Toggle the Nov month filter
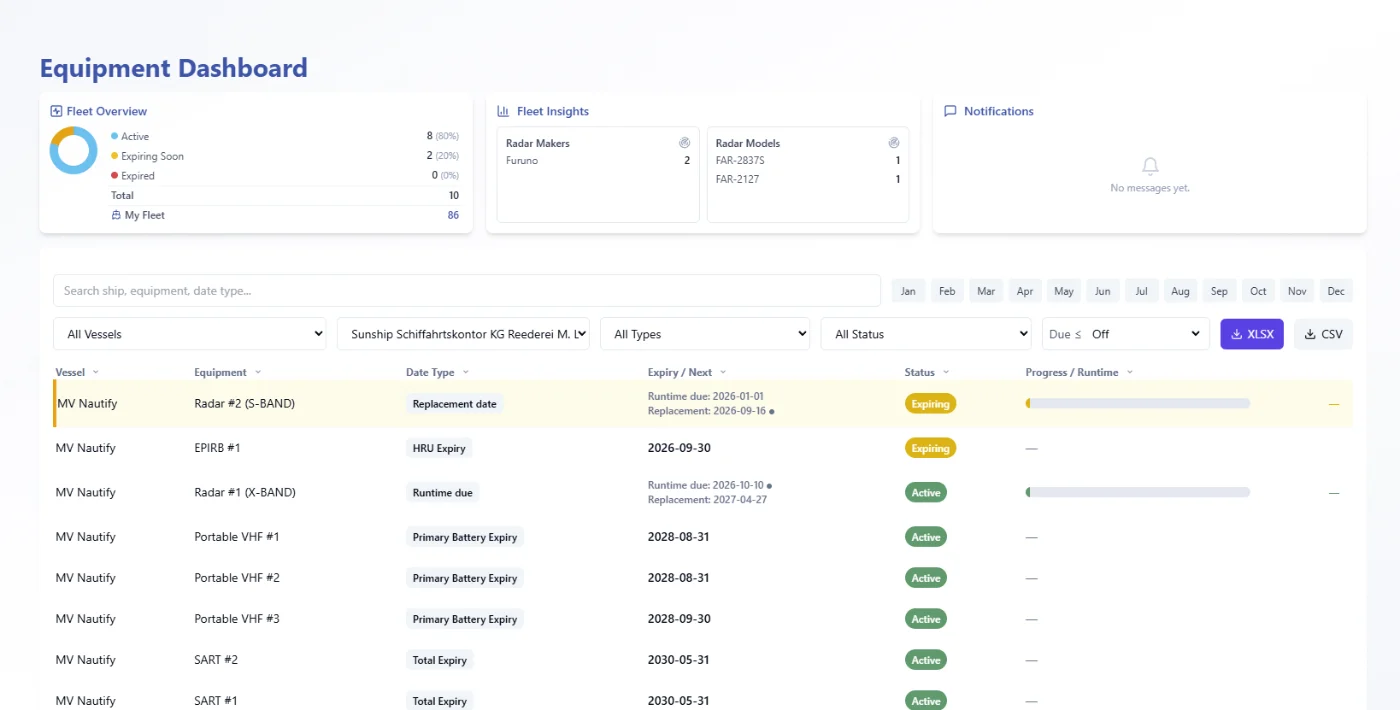 [x=1298, y=291]
